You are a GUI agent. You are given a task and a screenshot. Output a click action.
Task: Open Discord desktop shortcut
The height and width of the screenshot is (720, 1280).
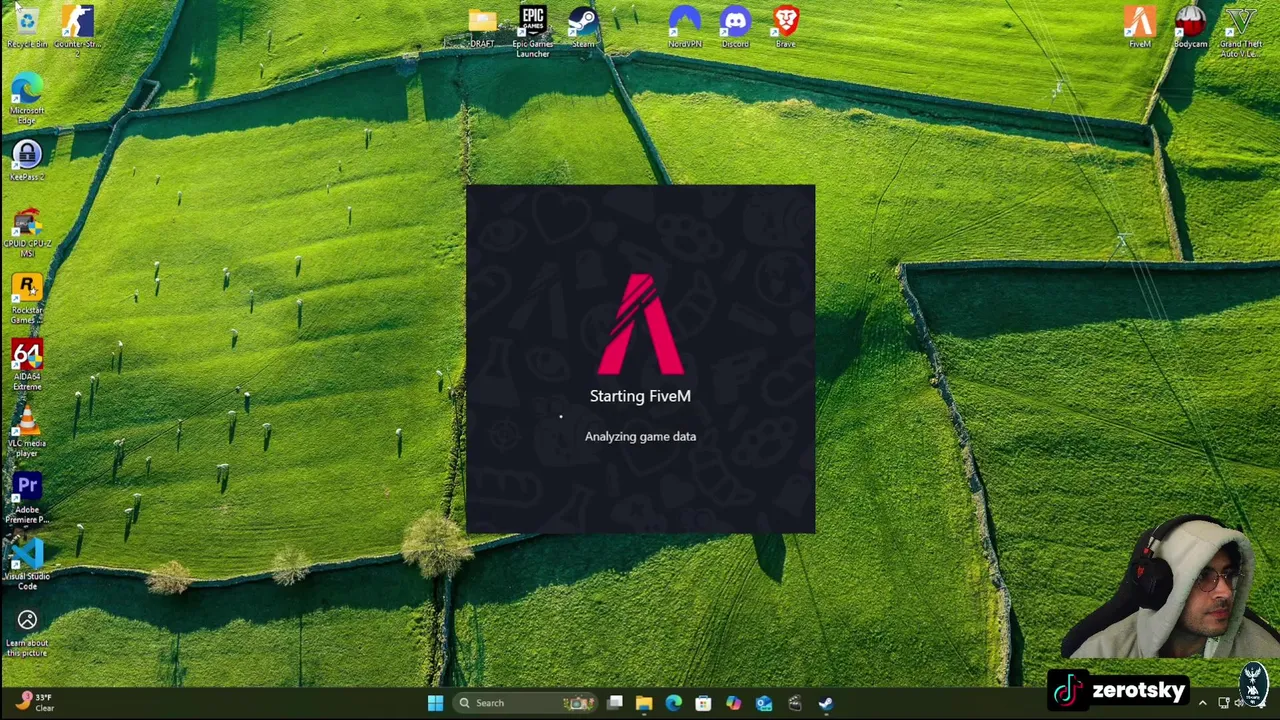(x=735, y=27)
